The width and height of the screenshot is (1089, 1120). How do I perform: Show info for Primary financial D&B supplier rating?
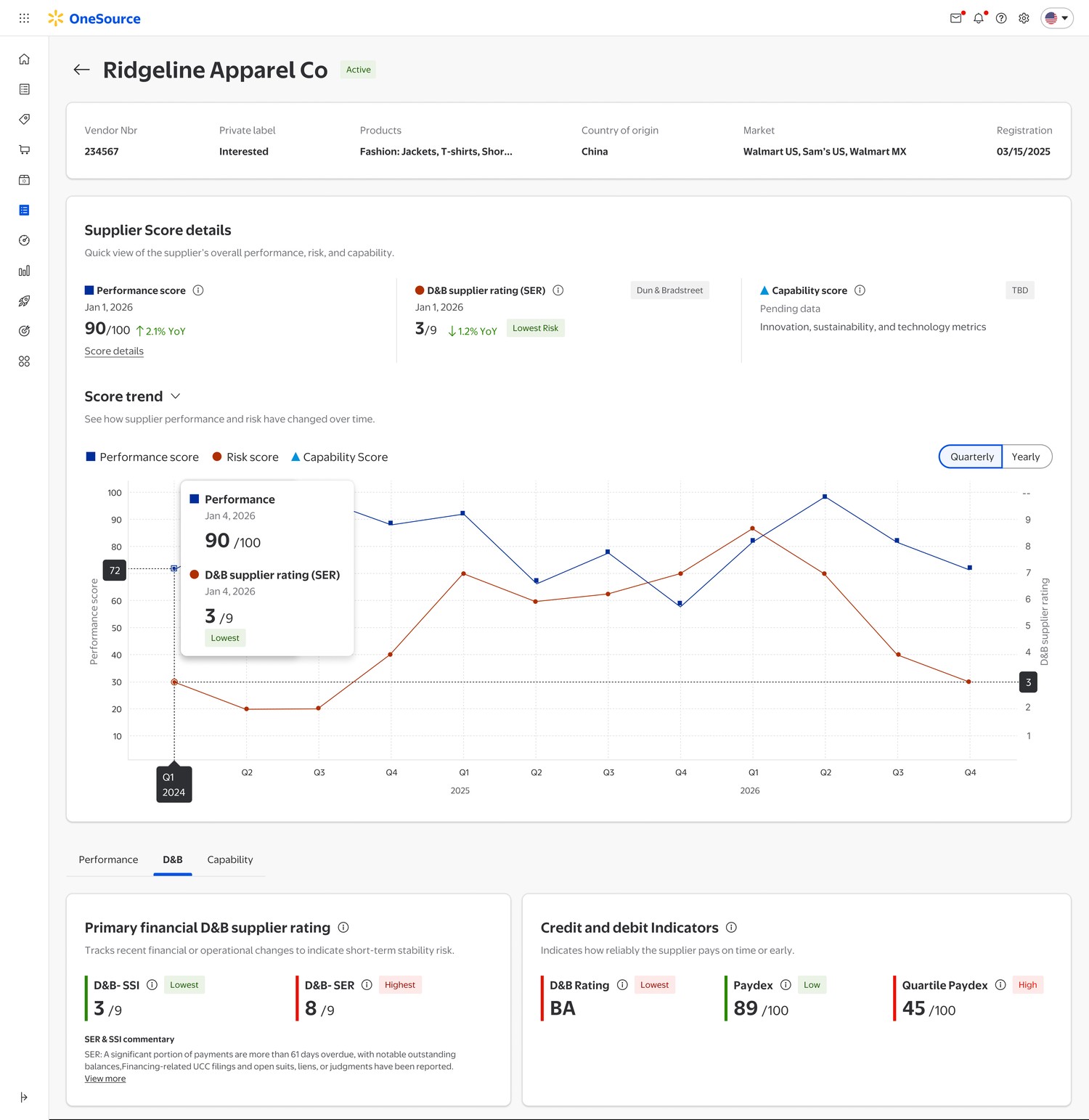pos(343,928)
